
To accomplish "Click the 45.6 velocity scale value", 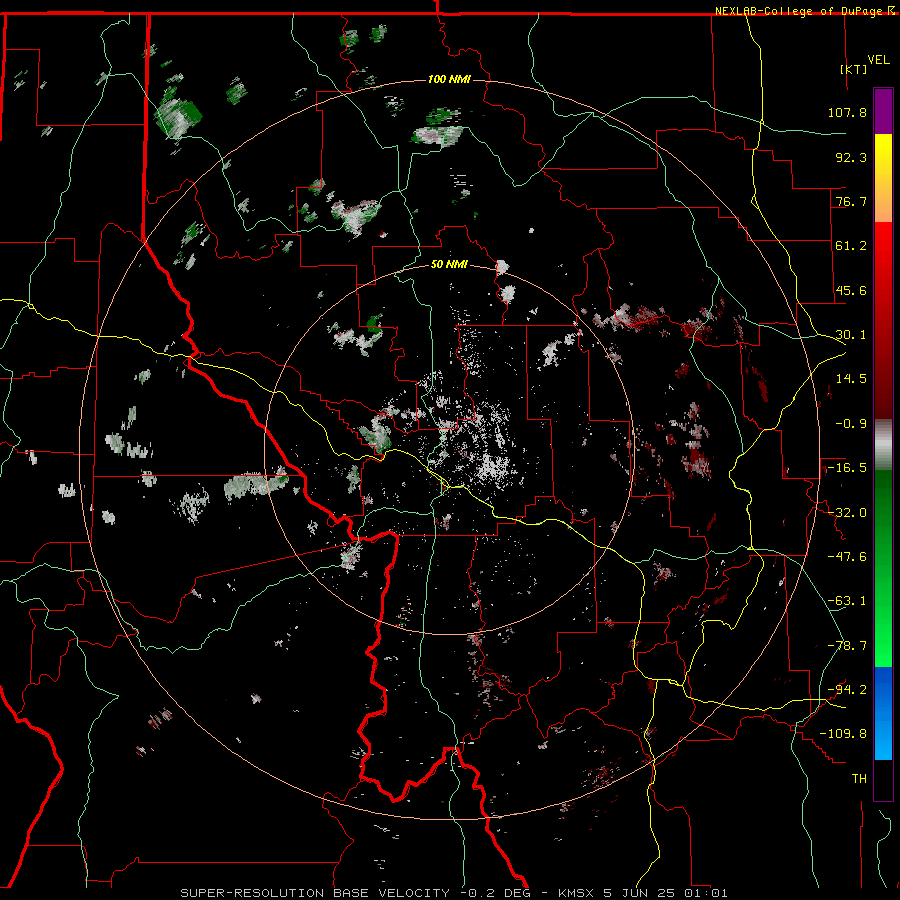I will (x=851, y=290).
